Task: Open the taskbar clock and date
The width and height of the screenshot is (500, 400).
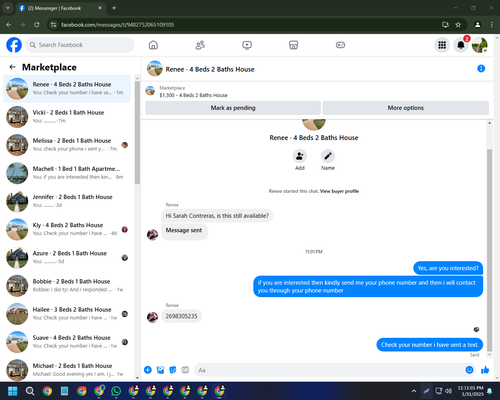Action: (x=471, y=391)
